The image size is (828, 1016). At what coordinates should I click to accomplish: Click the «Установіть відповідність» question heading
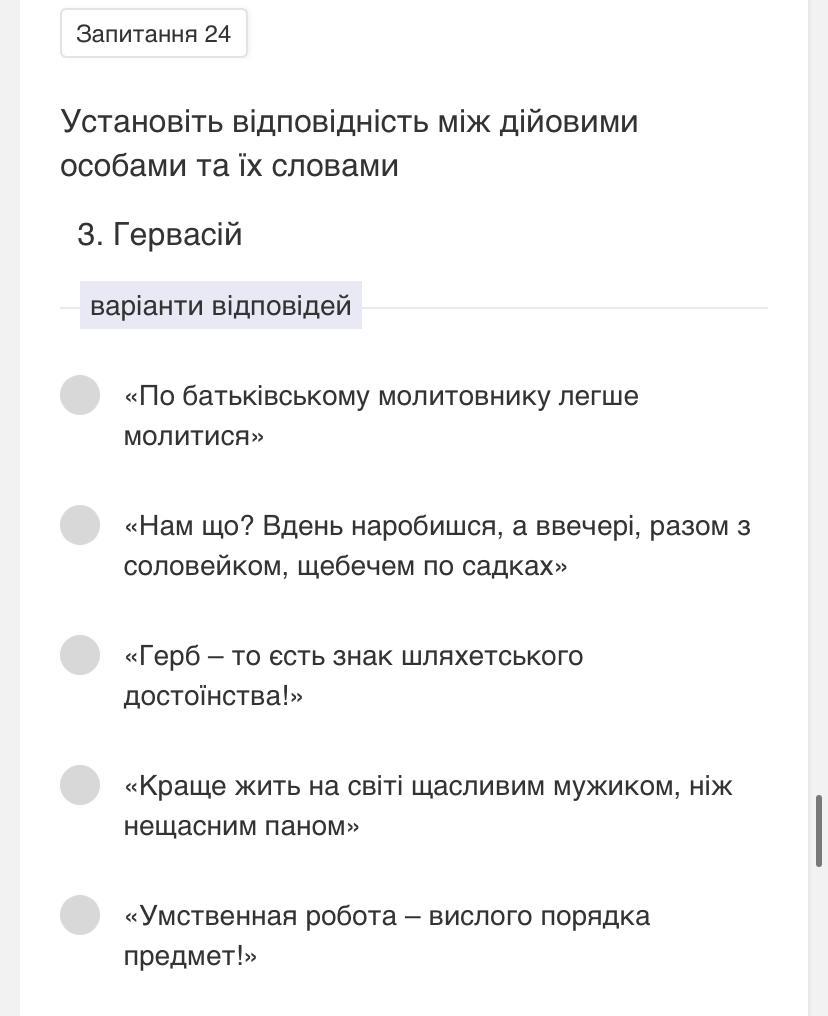pos(349,143)
